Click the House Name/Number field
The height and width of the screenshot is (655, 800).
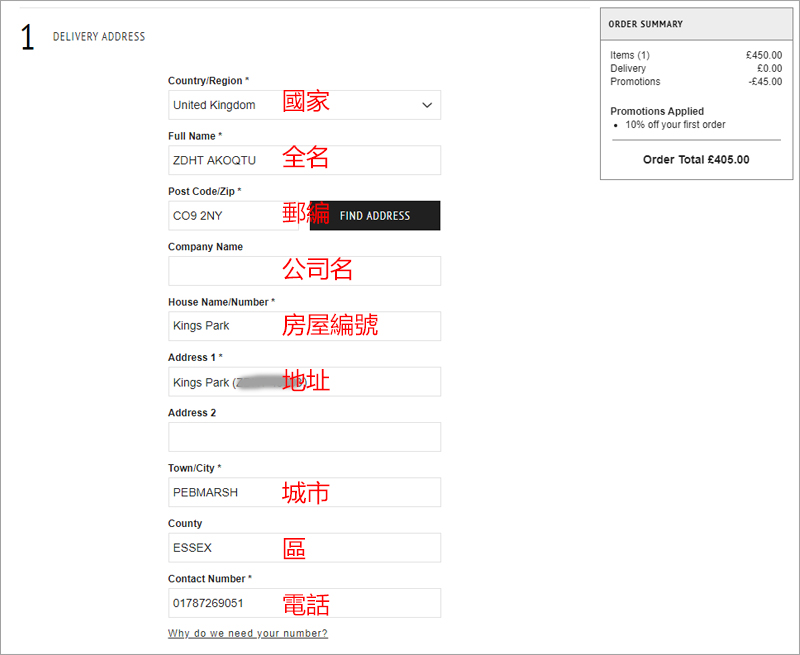click(304, 326)
